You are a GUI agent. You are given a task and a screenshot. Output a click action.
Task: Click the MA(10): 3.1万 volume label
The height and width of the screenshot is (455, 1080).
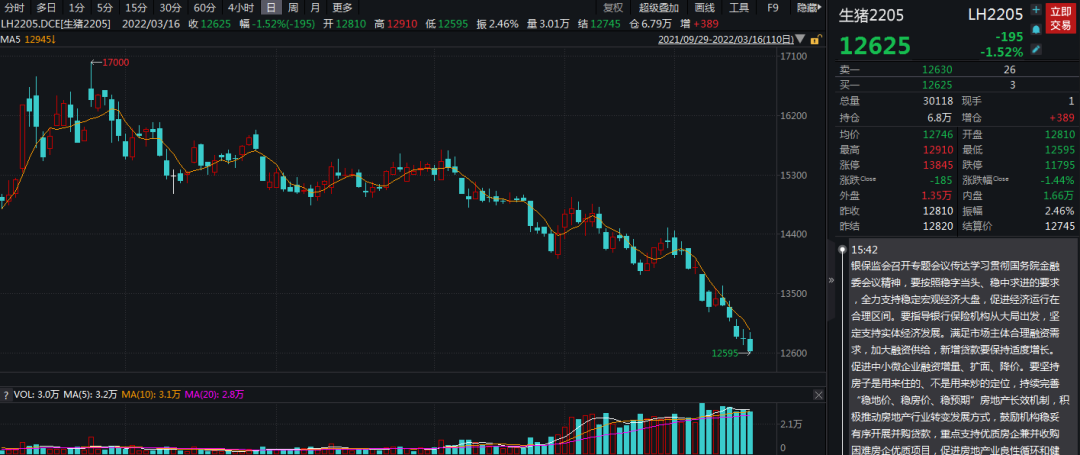pos(151,395)
